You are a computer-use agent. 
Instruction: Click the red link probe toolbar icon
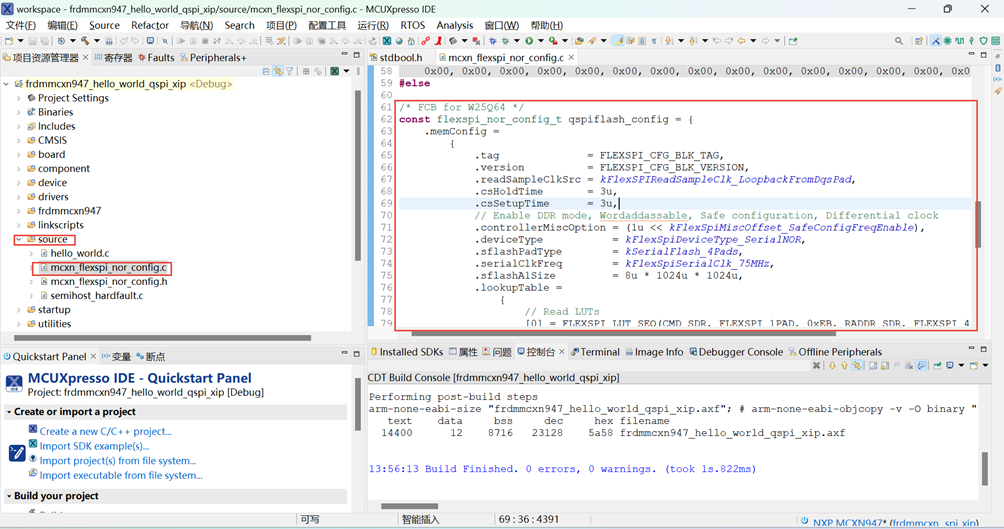tap(425, 41)
